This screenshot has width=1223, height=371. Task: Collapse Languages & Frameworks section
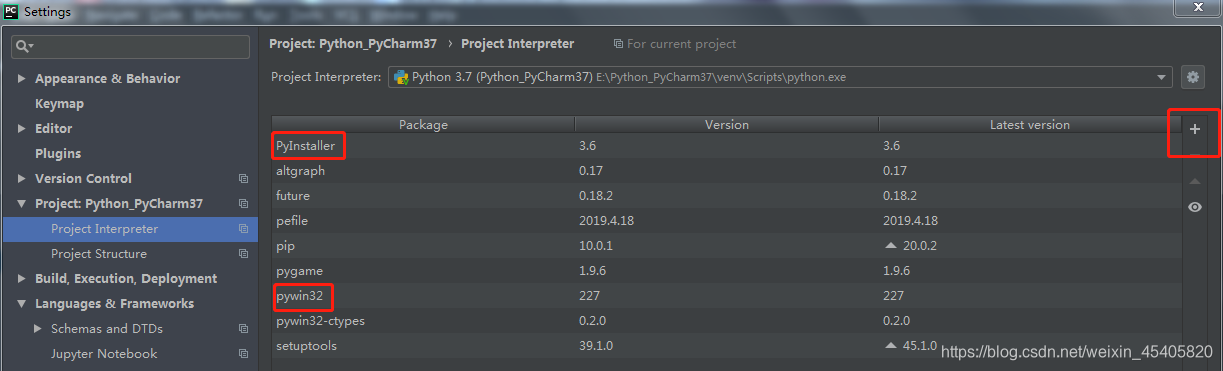pyautogui.click(x=22, y=304)
